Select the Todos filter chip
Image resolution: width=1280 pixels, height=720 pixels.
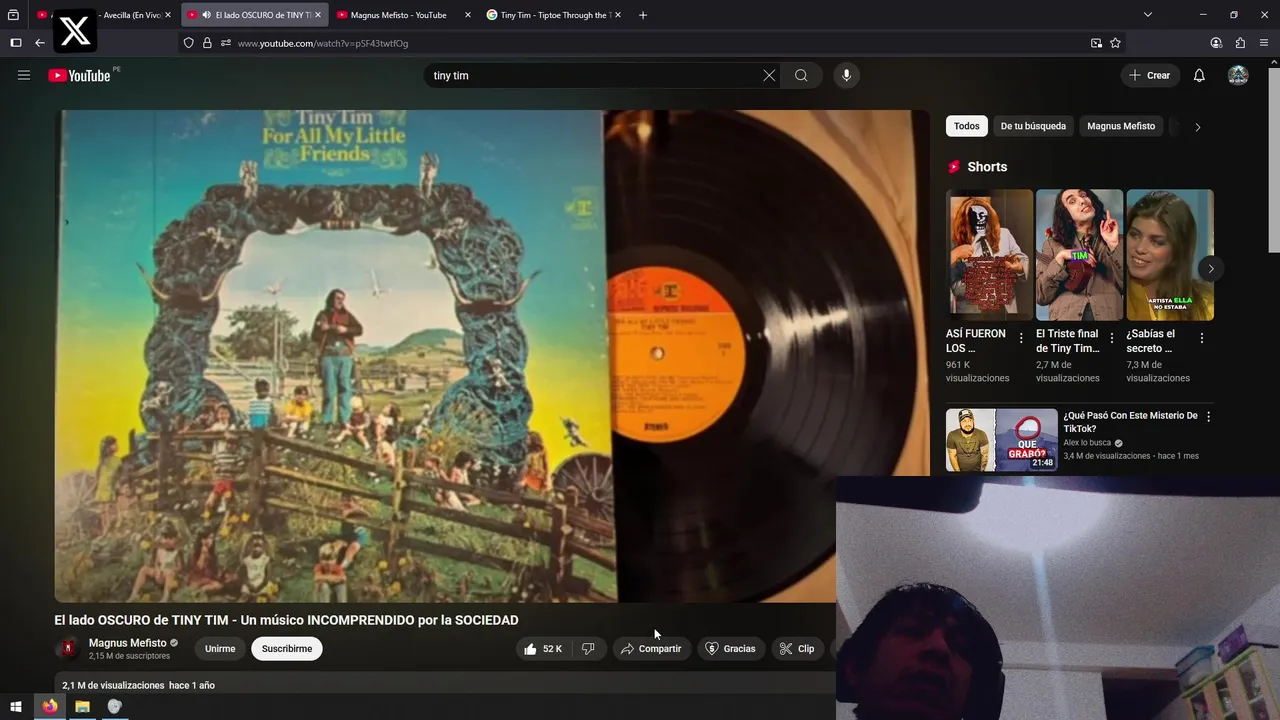[x=967, y=126]
